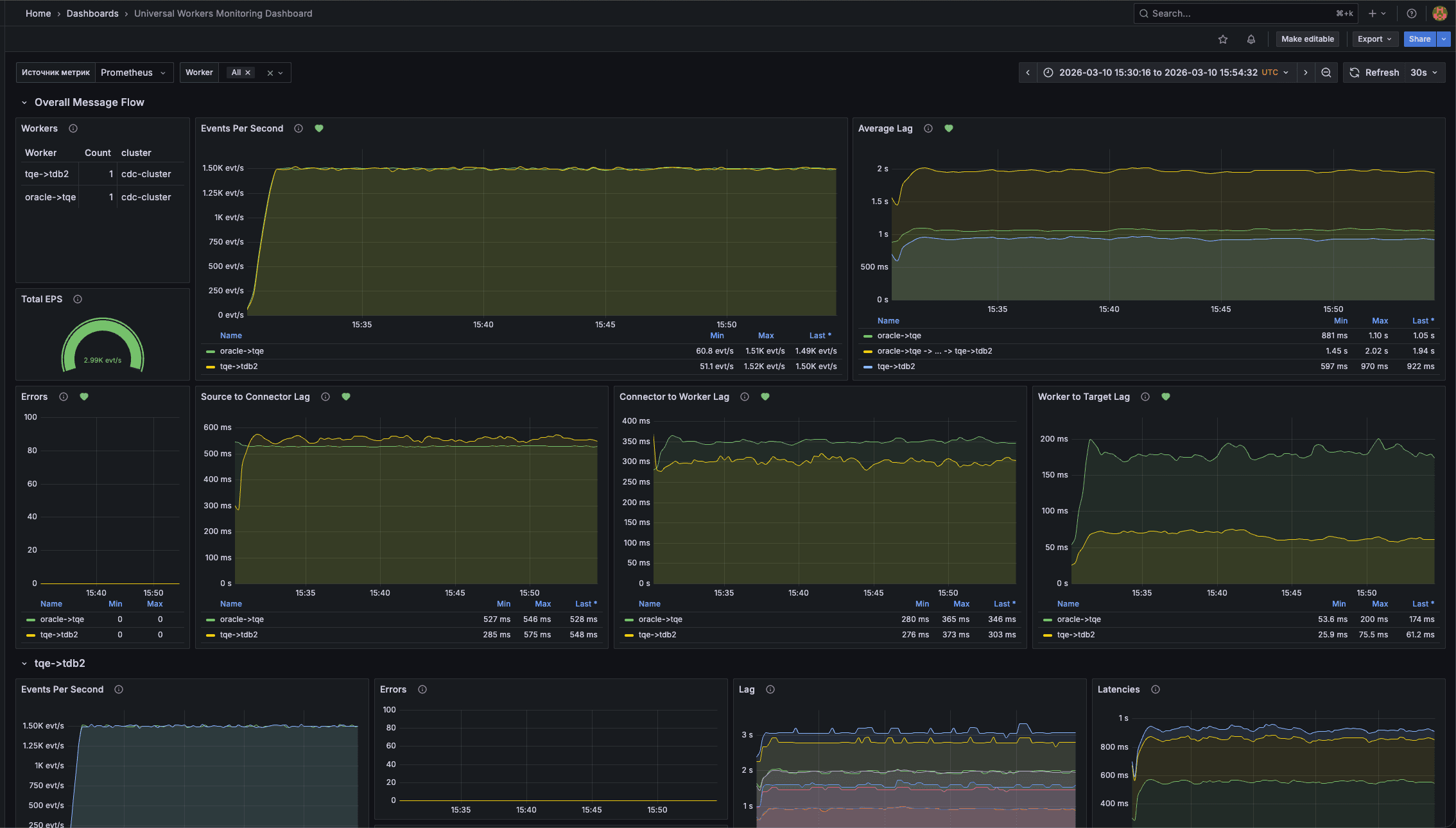The width and height of the screenshot is (1456, 828).
Task: Show info for Latencies panel
Action: click(x=1156, y=689)
